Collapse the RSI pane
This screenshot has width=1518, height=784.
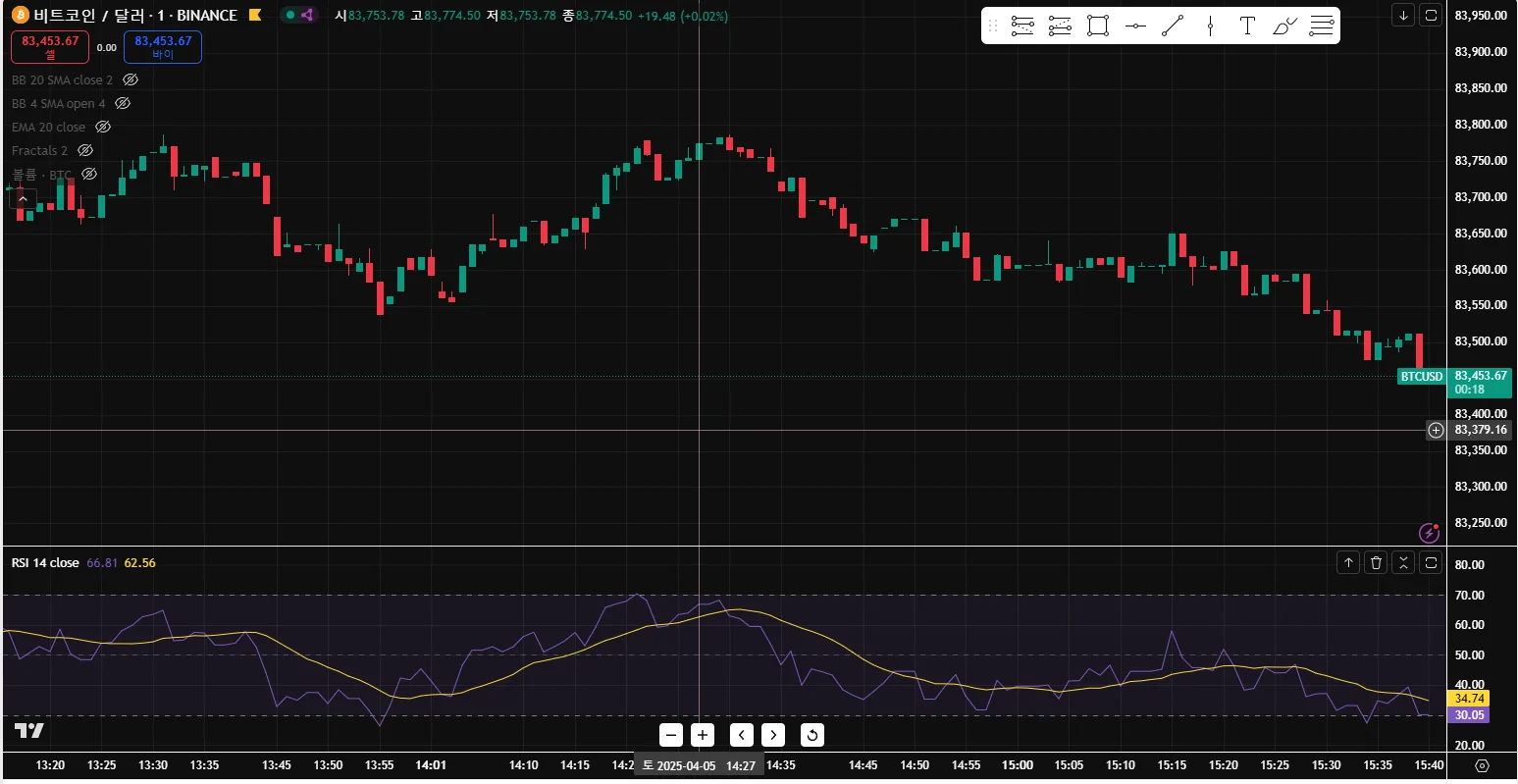click(x=1403, y=562)
